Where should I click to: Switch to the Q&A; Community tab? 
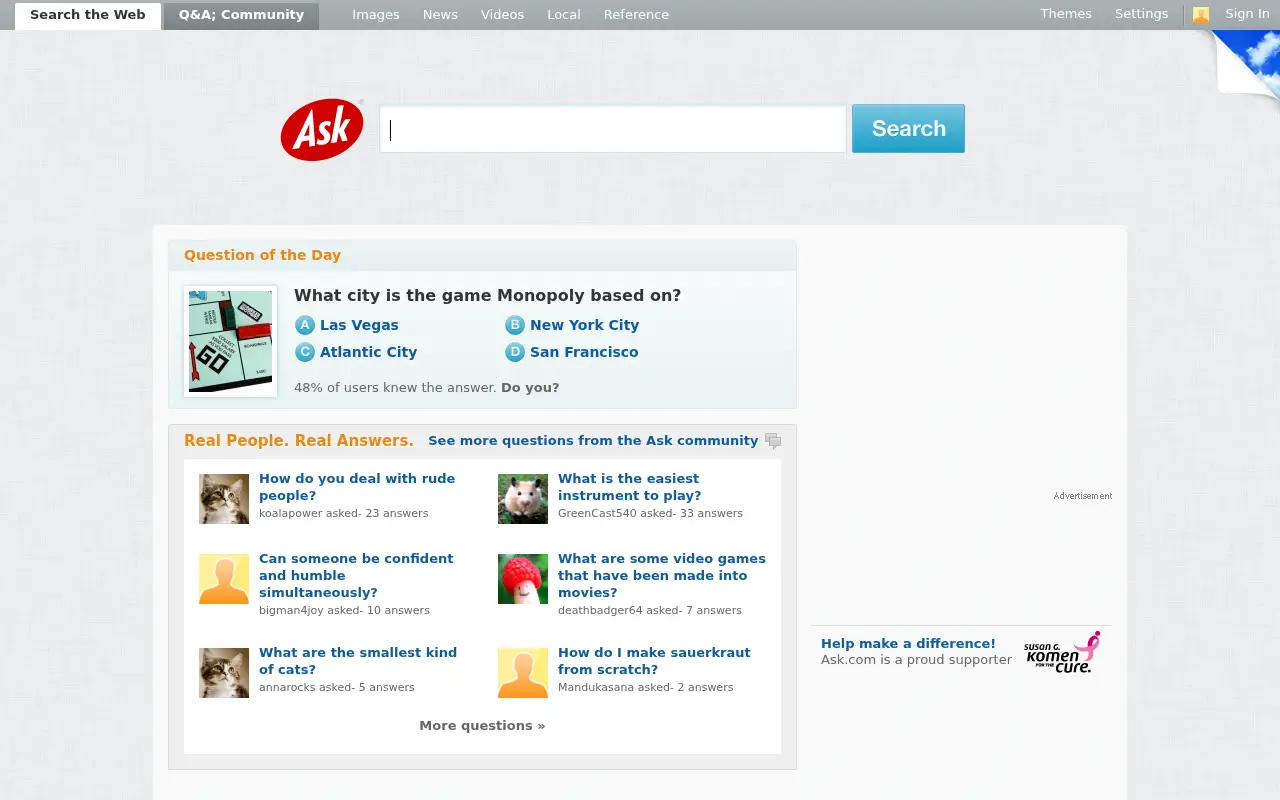pos(241,15)
